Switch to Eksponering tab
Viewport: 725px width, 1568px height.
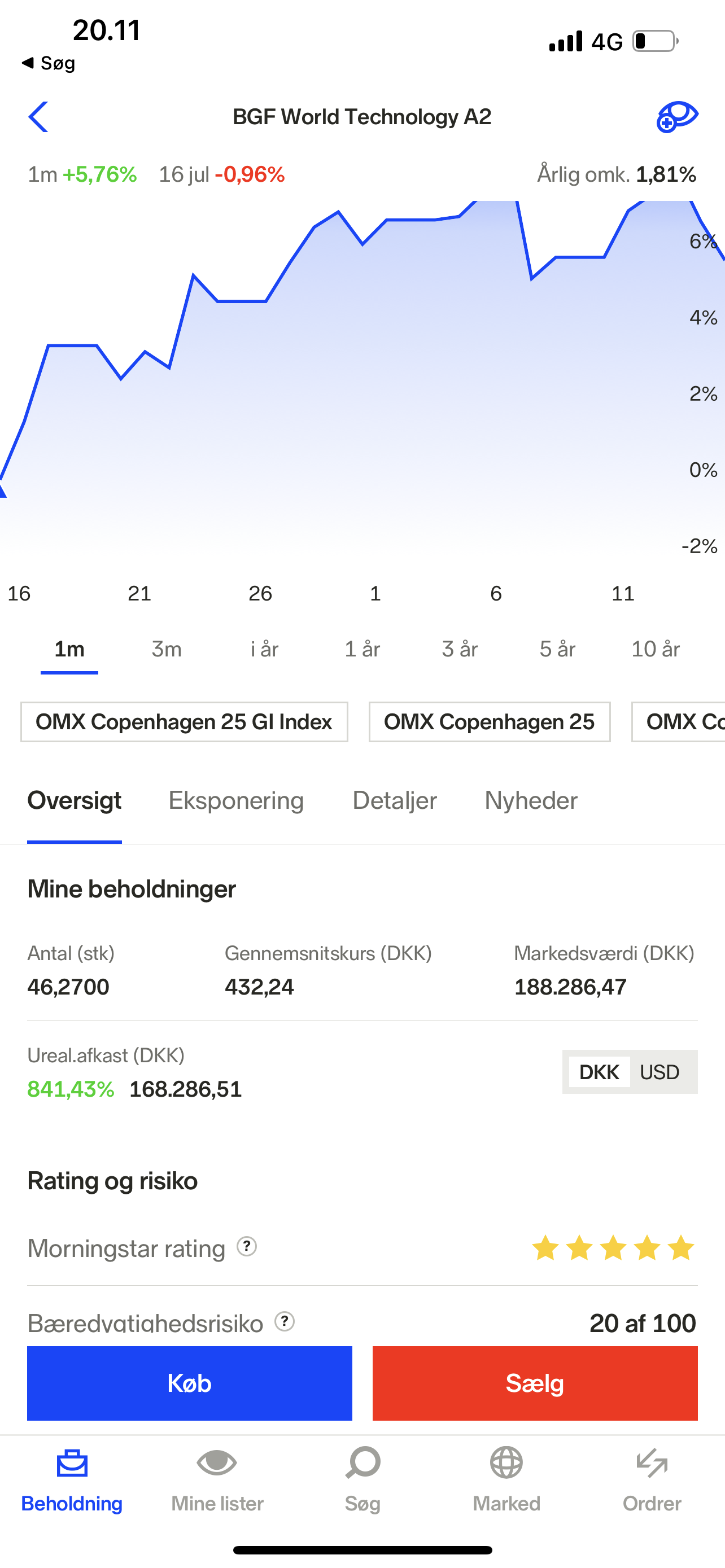pyautogui.click(x=236, y=800)
